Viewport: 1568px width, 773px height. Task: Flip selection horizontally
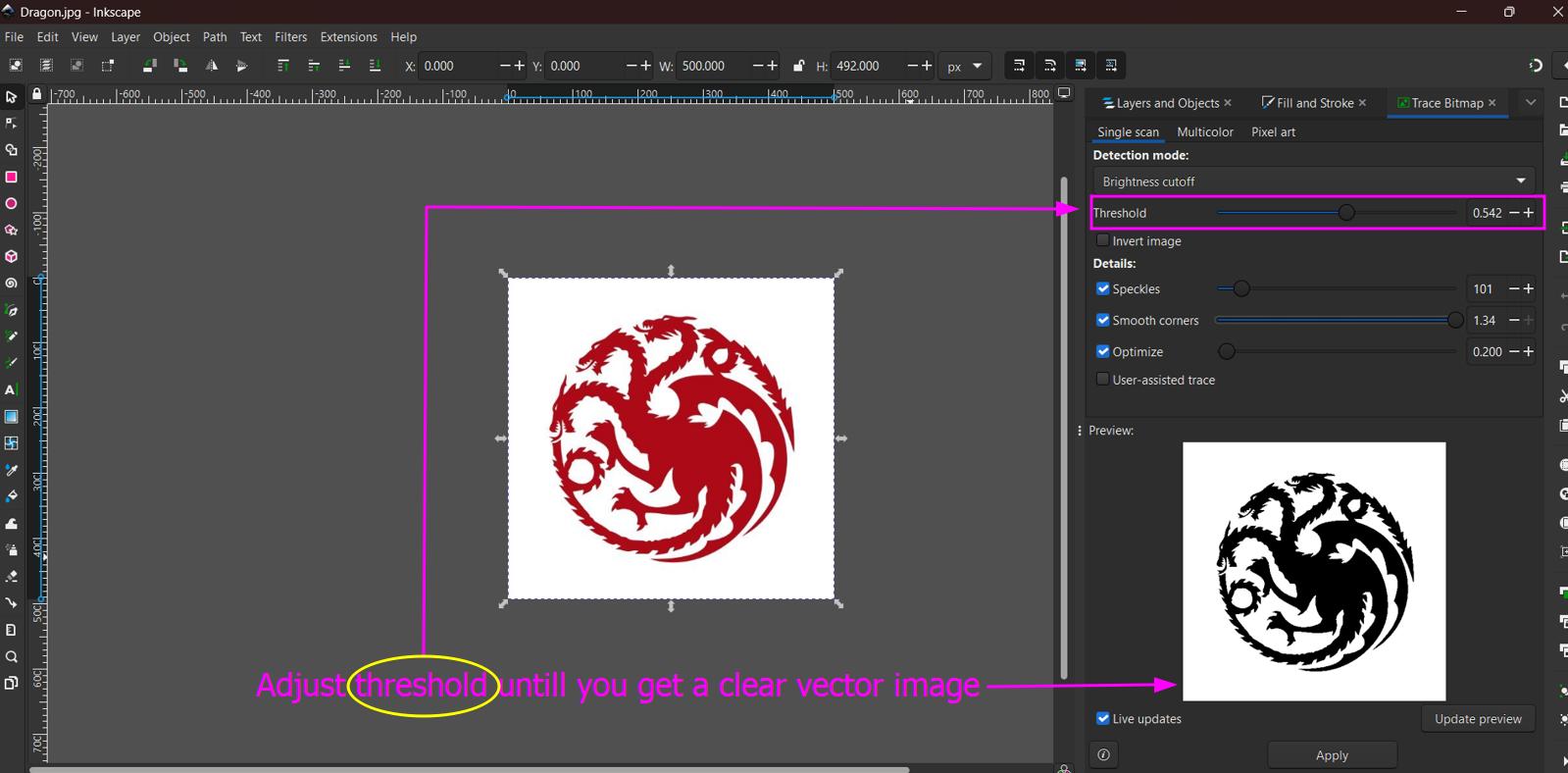211,66
